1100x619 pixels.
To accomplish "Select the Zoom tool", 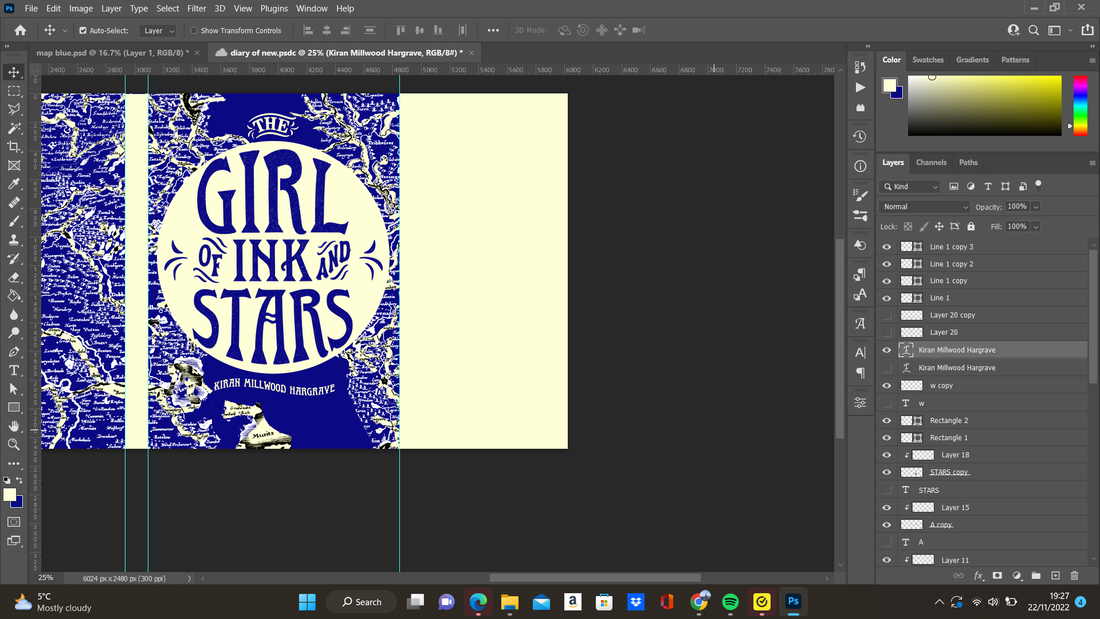I will (13, 444).
